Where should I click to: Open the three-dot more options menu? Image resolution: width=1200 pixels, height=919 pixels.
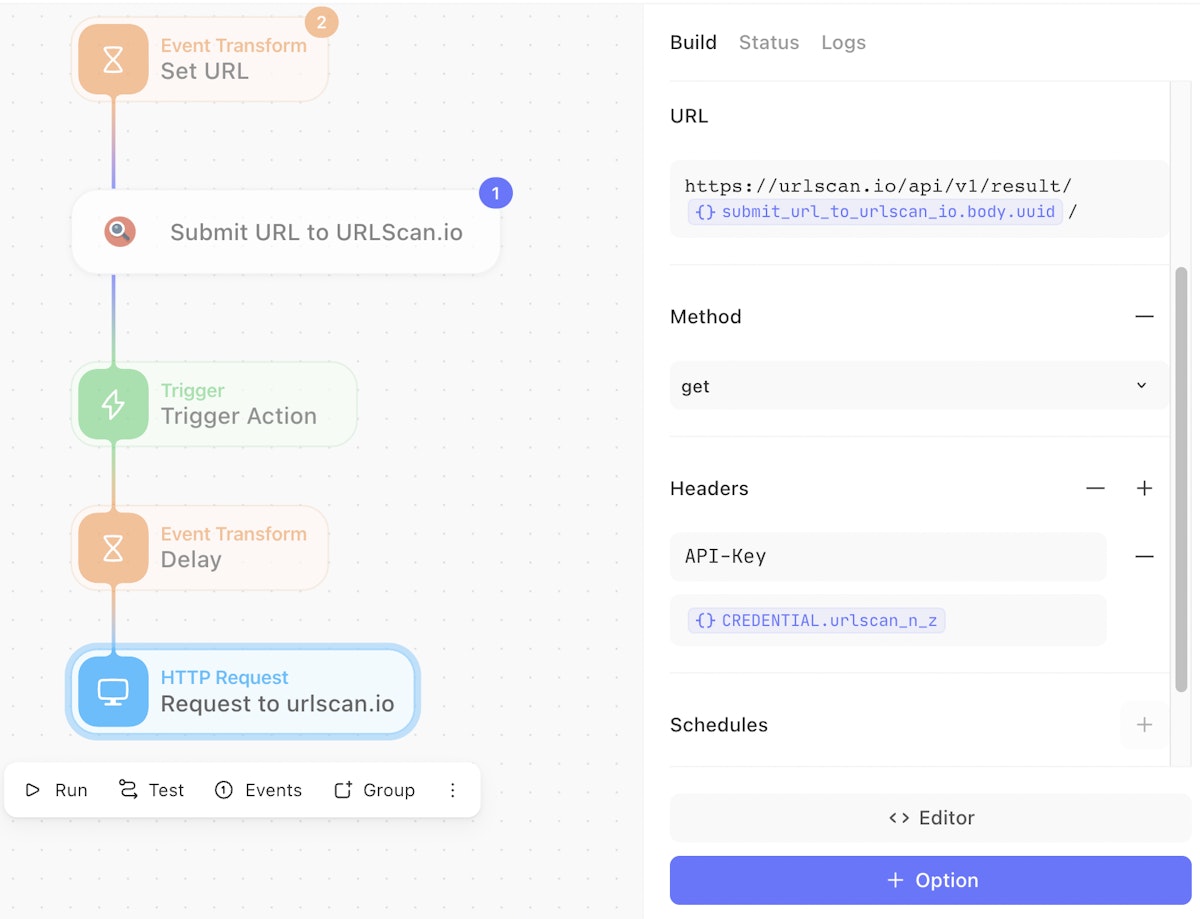[x=452, y=790]
